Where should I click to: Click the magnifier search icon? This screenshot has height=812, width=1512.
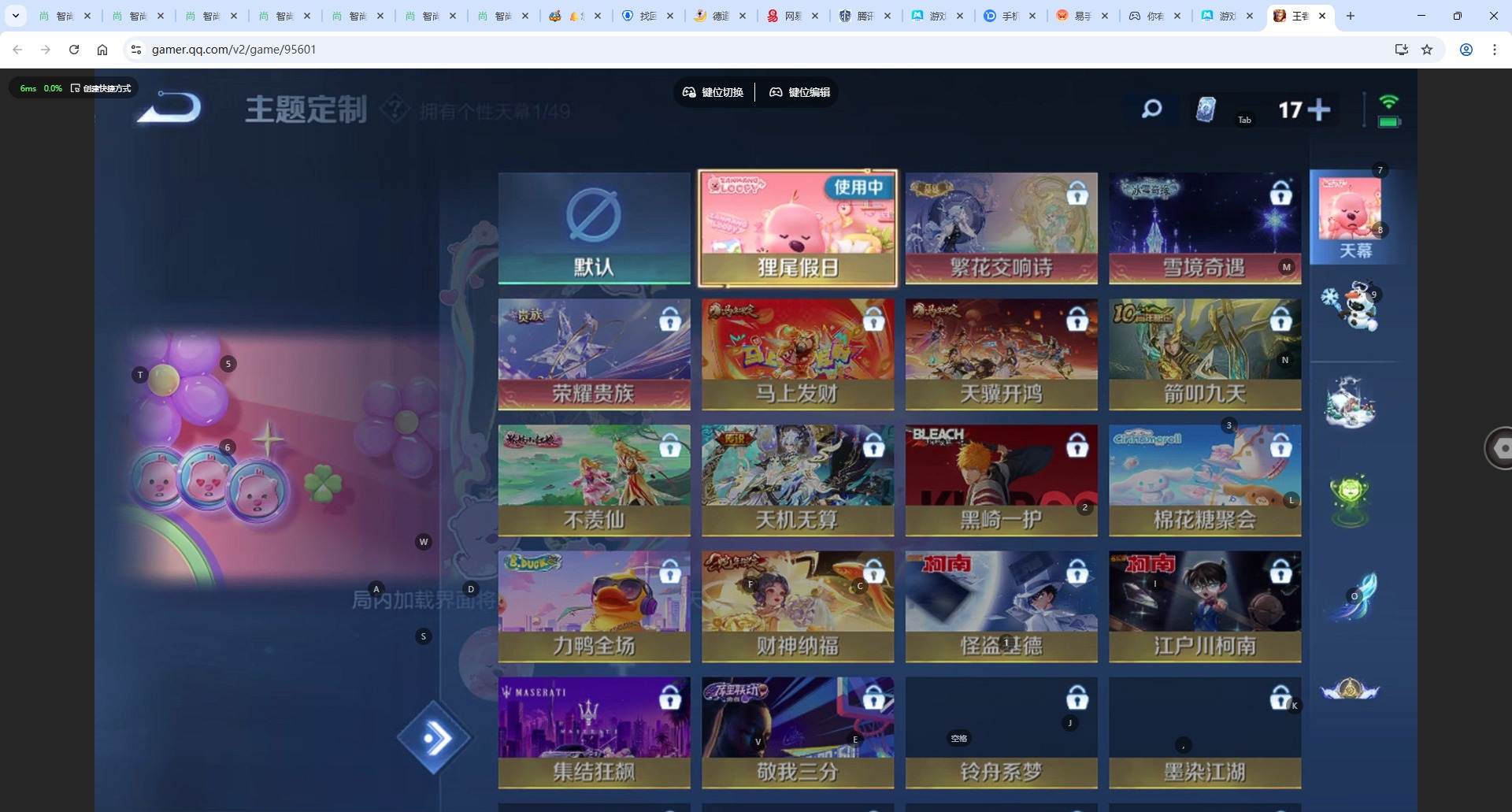click(1151, 109)
